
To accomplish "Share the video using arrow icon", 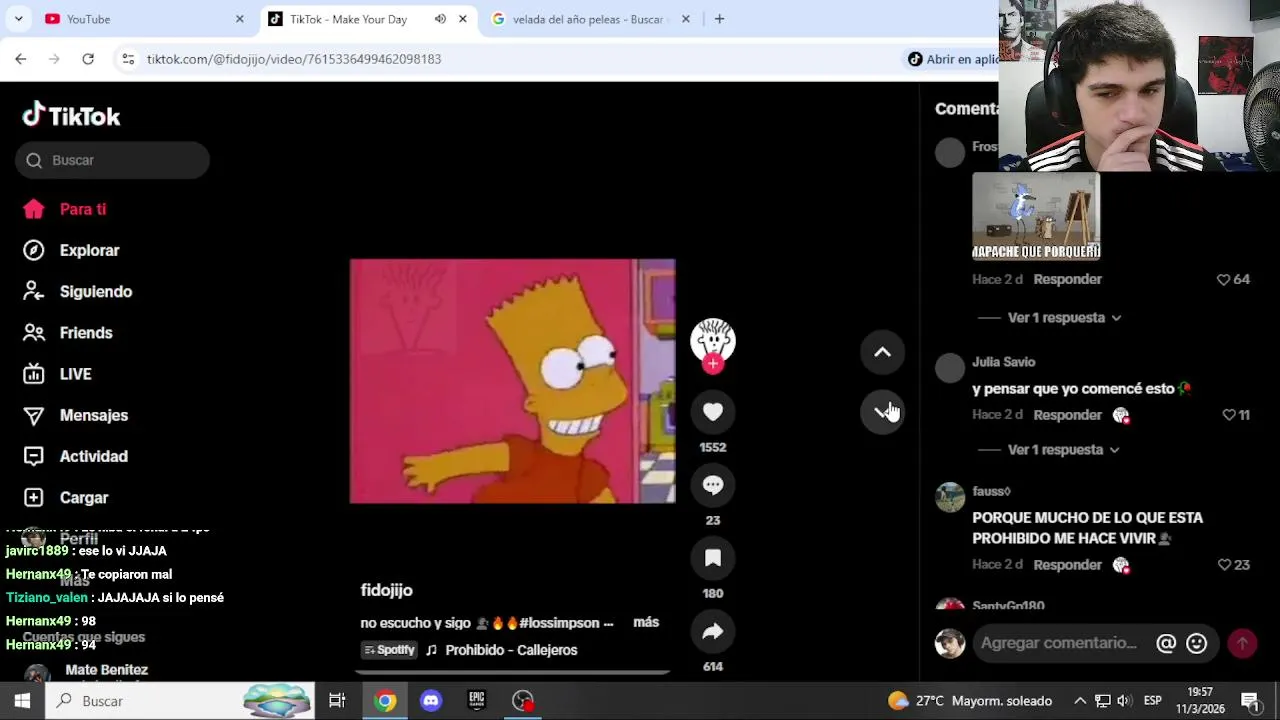I will pos(712,631).
